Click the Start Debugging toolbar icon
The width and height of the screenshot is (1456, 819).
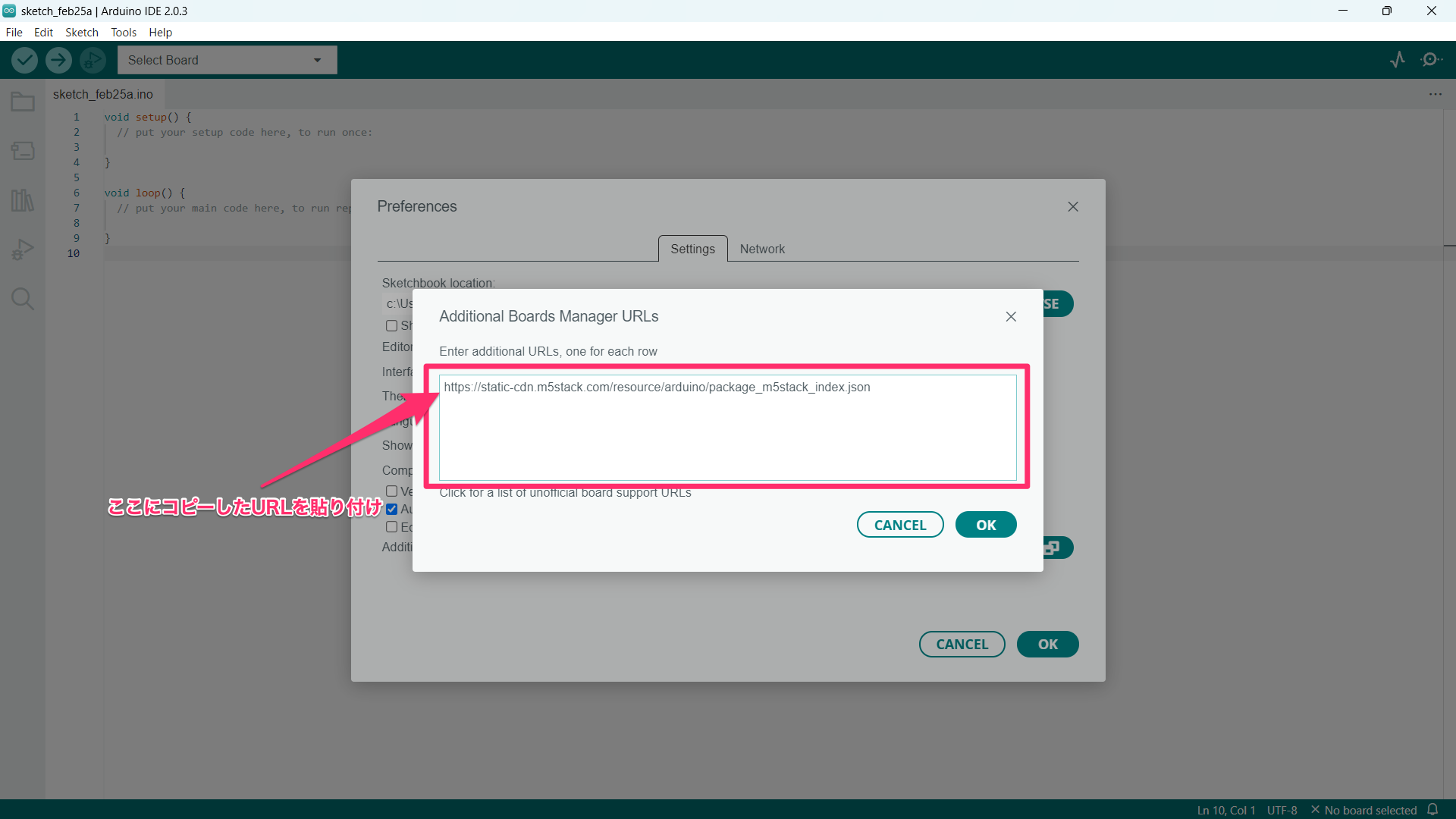click(x=93, y=60)
